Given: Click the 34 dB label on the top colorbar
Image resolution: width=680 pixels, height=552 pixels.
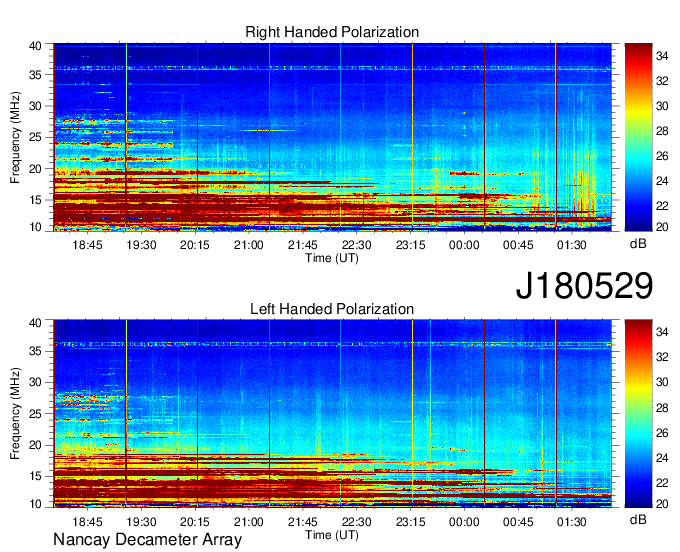Looking at the screenshot, I should pos(662,56).
